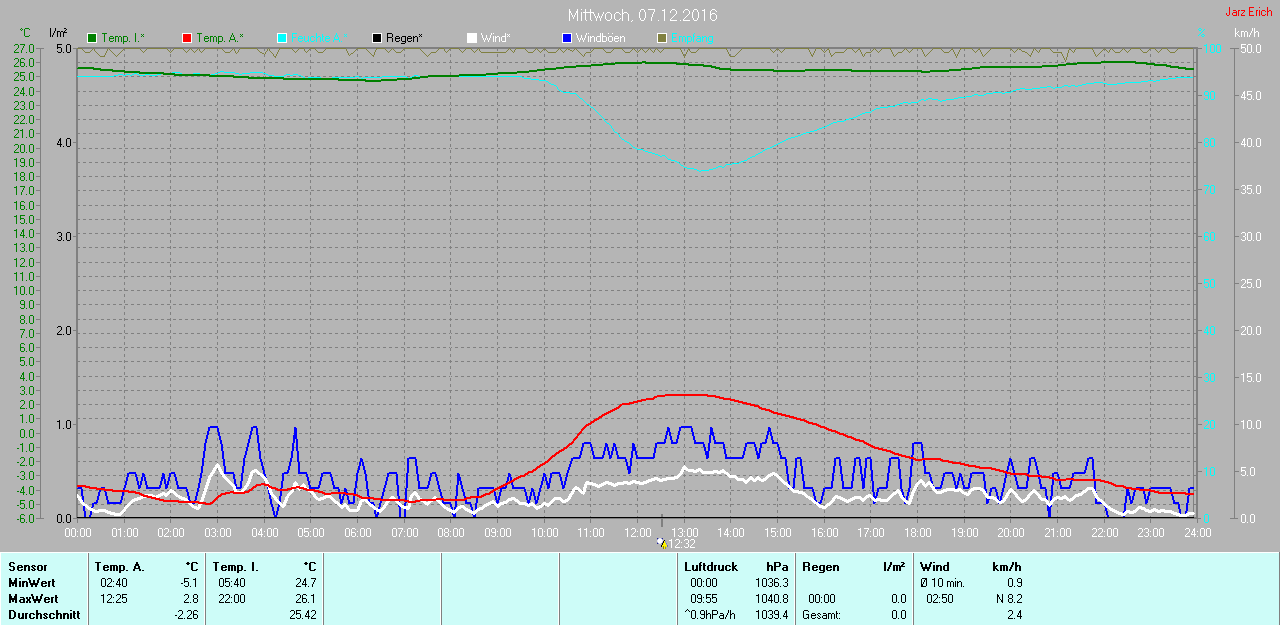
Task: Select the 'Windböen' legend label
Action: point(601,38)
